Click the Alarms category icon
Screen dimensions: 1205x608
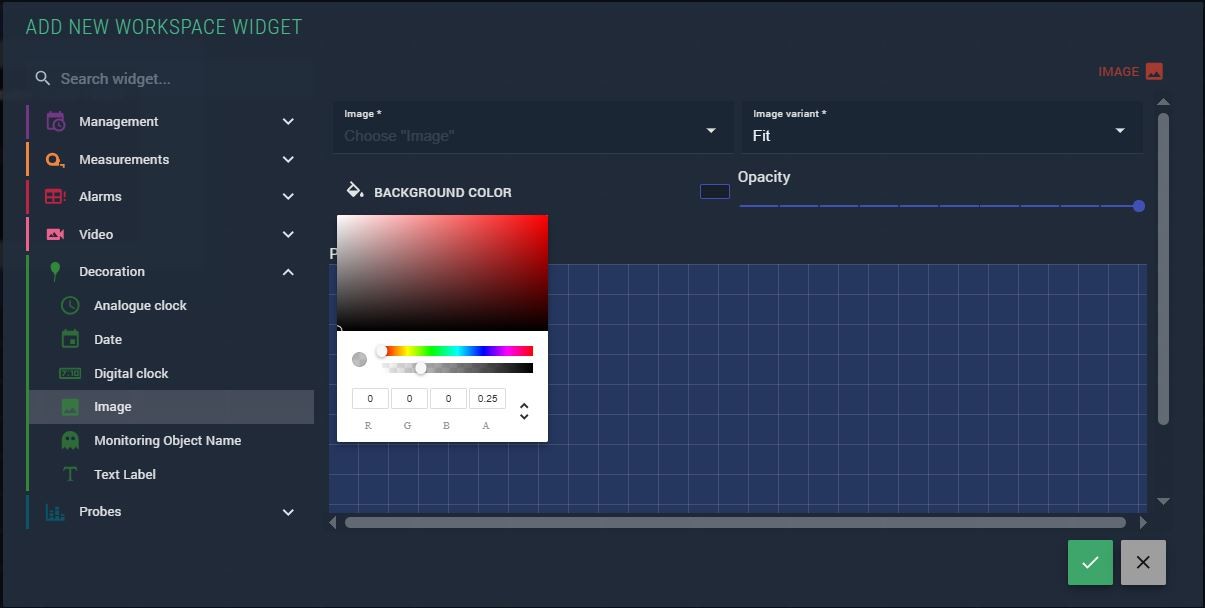(56, 197)
